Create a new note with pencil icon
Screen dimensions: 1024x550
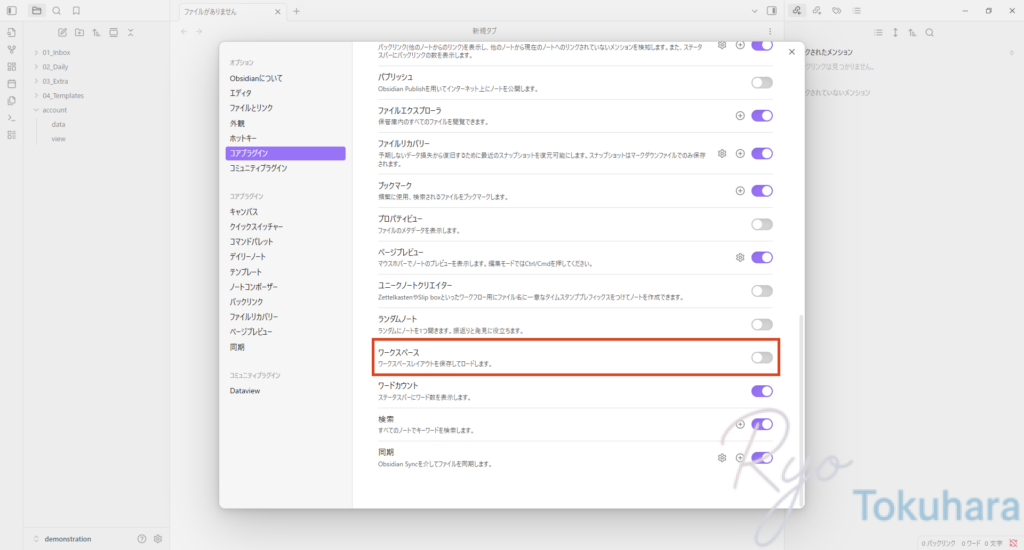62,32
